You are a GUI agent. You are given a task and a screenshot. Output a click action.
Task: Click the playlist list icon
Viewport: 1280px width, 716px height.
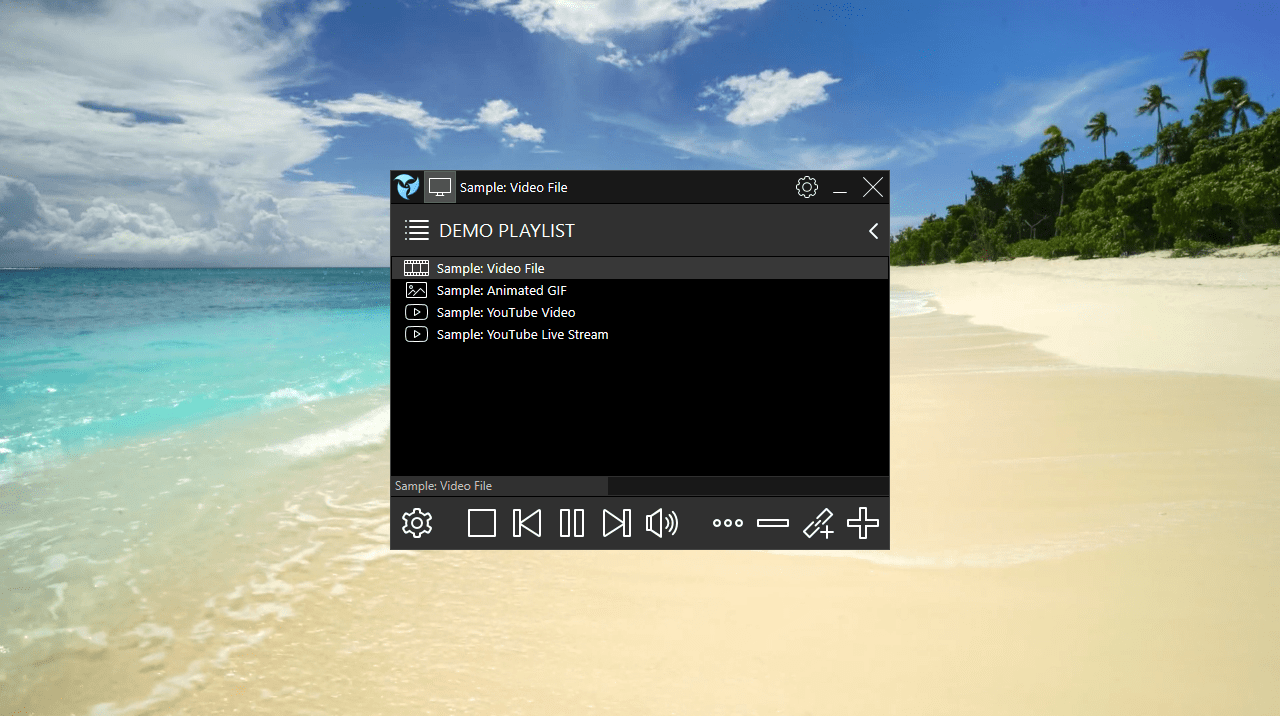(417, 230)
